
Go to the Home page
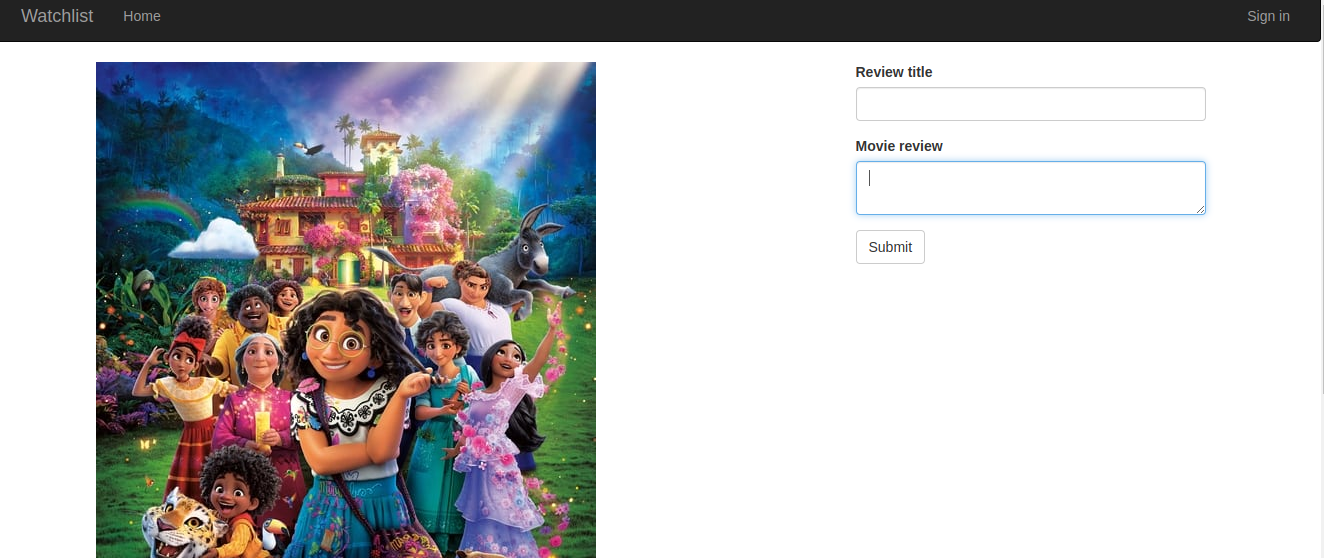(x=142, y=16)
